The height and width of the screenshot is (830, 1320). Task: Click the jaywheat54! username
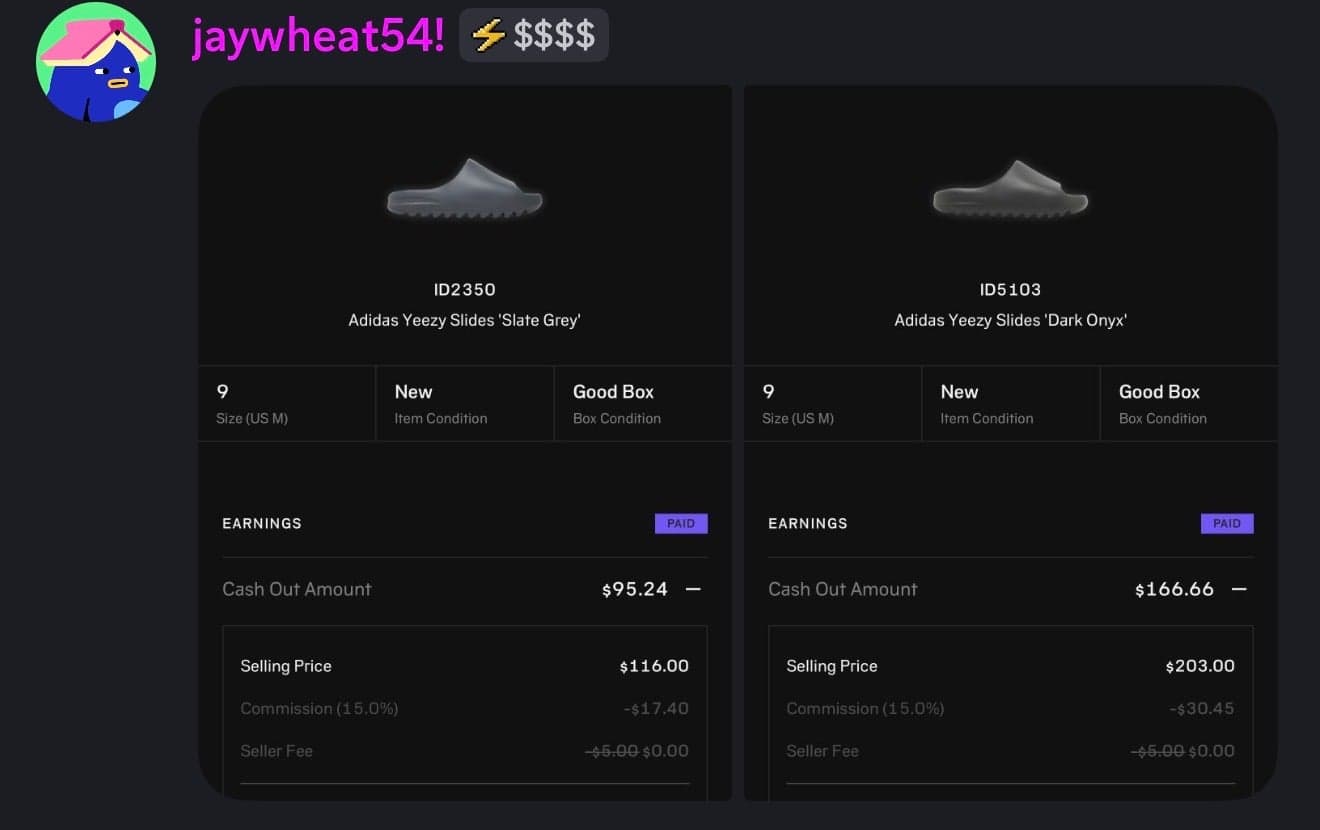tap(318, 37)
